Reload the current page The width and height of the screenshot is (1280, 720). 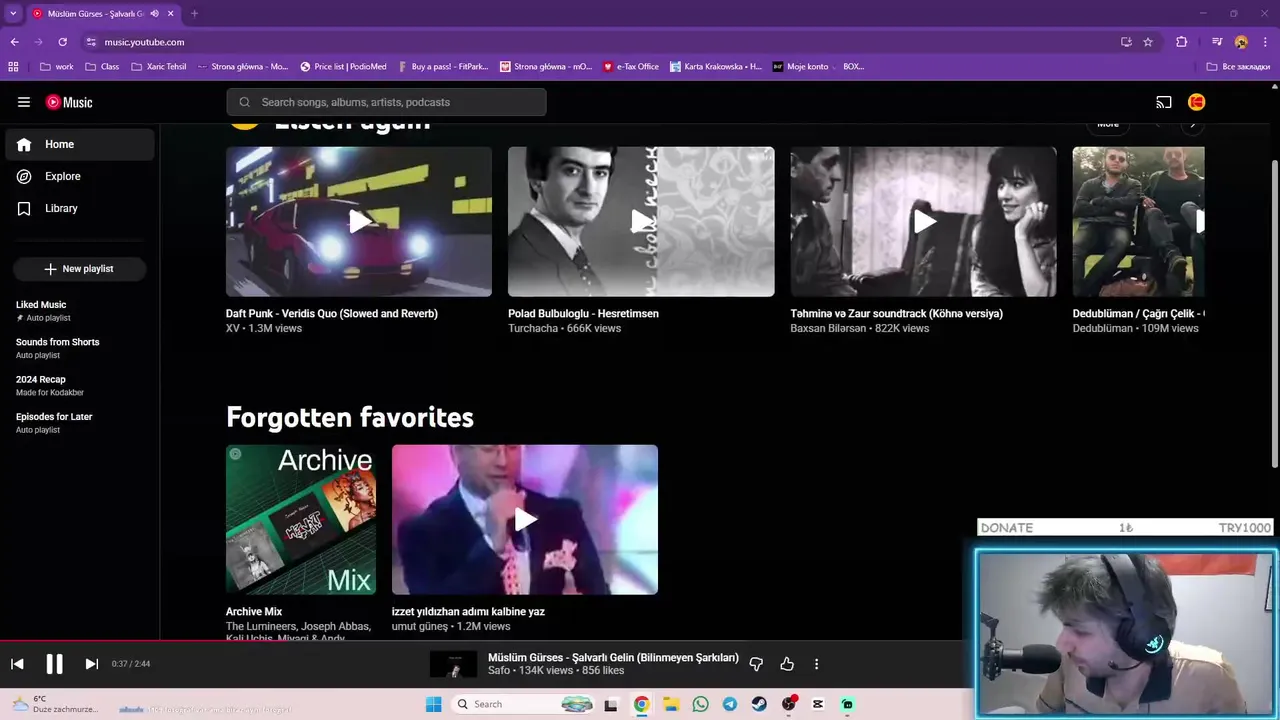62,42
